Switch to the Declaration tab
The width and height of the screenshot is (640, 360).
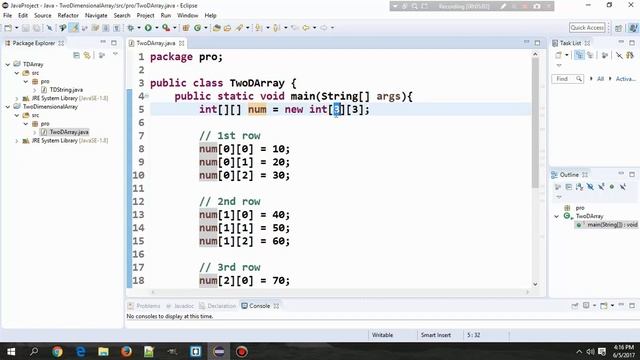click(x=218, y=306)
